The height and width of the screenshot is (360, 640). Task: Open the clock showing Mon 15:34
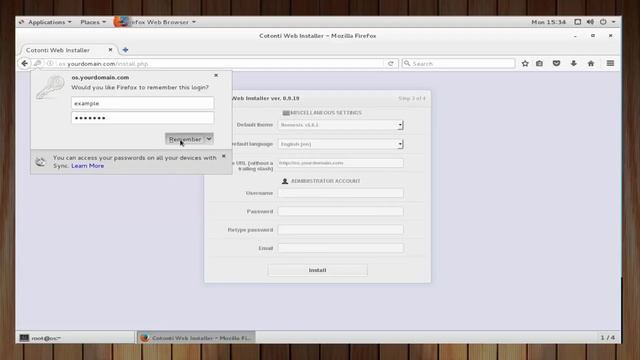[x=548, y=22]
